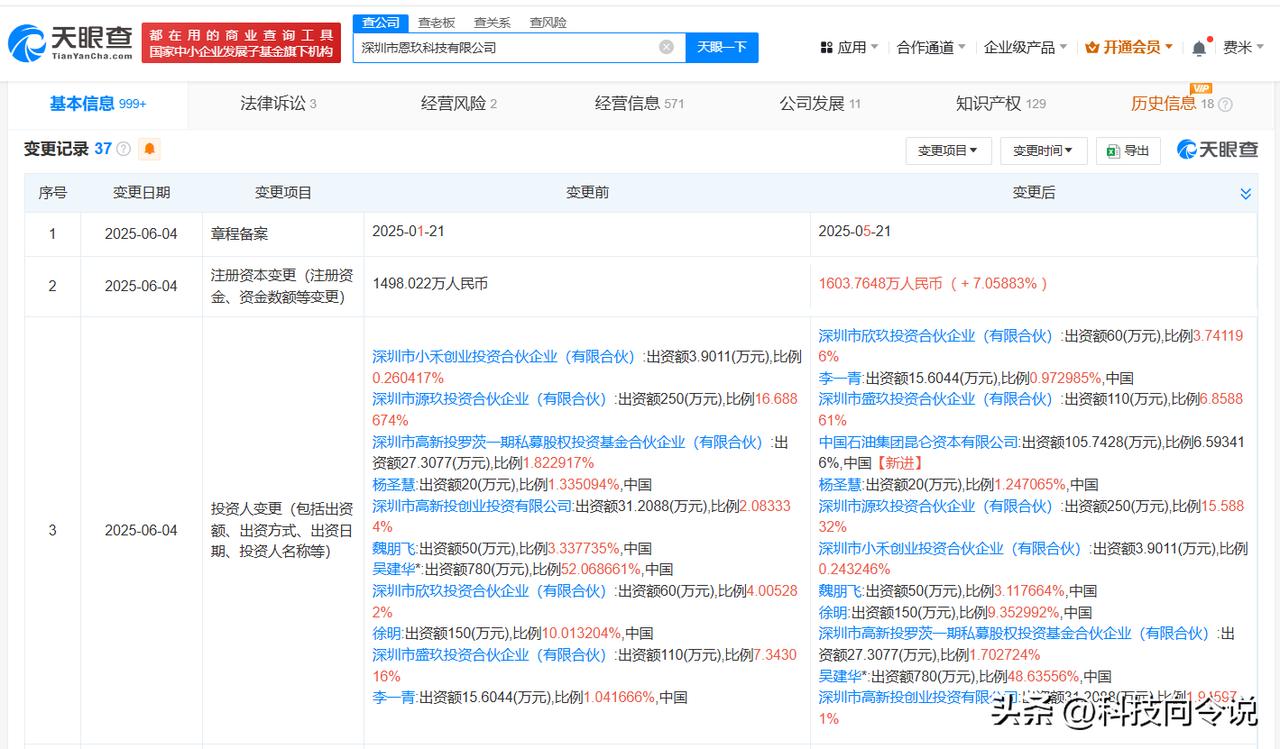Screen dimensions: 1280x749
Task: Open 魏朋飞 investor link in 变更前 column
Action: (x=395, y=548)
